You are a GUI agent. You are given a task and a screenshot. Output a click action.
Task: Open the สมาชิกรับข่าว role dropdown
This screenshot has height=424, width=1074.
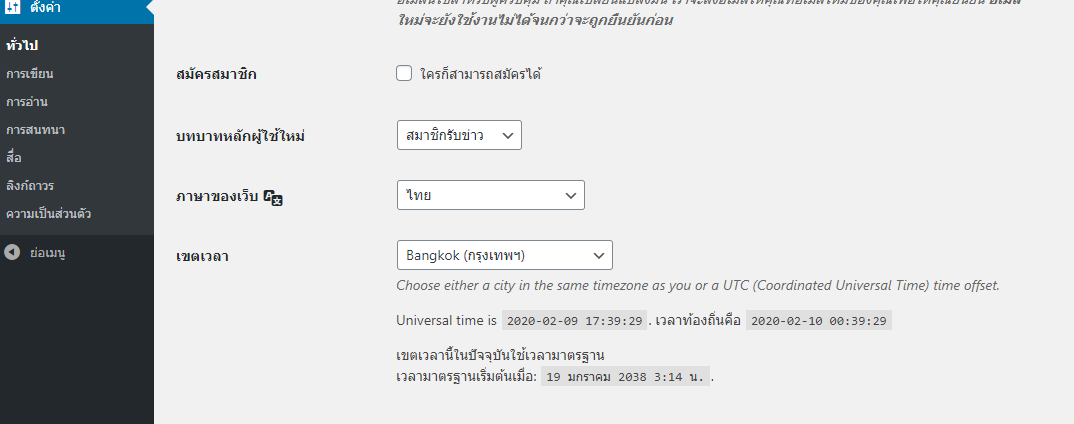point(459,136)
